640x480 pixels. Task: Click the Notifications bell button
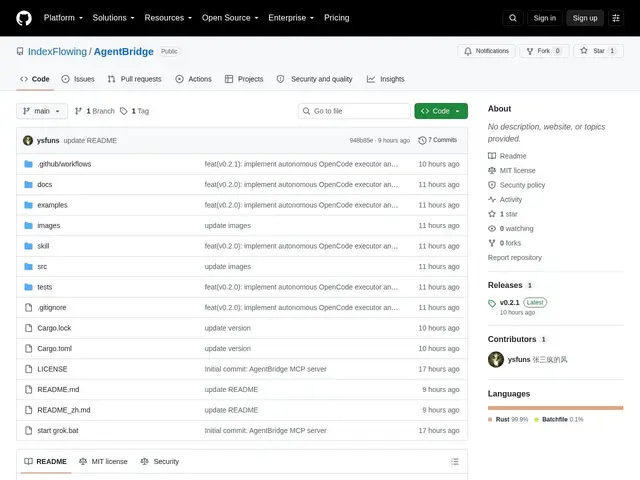pyautogui.click(x=487, y=51)
